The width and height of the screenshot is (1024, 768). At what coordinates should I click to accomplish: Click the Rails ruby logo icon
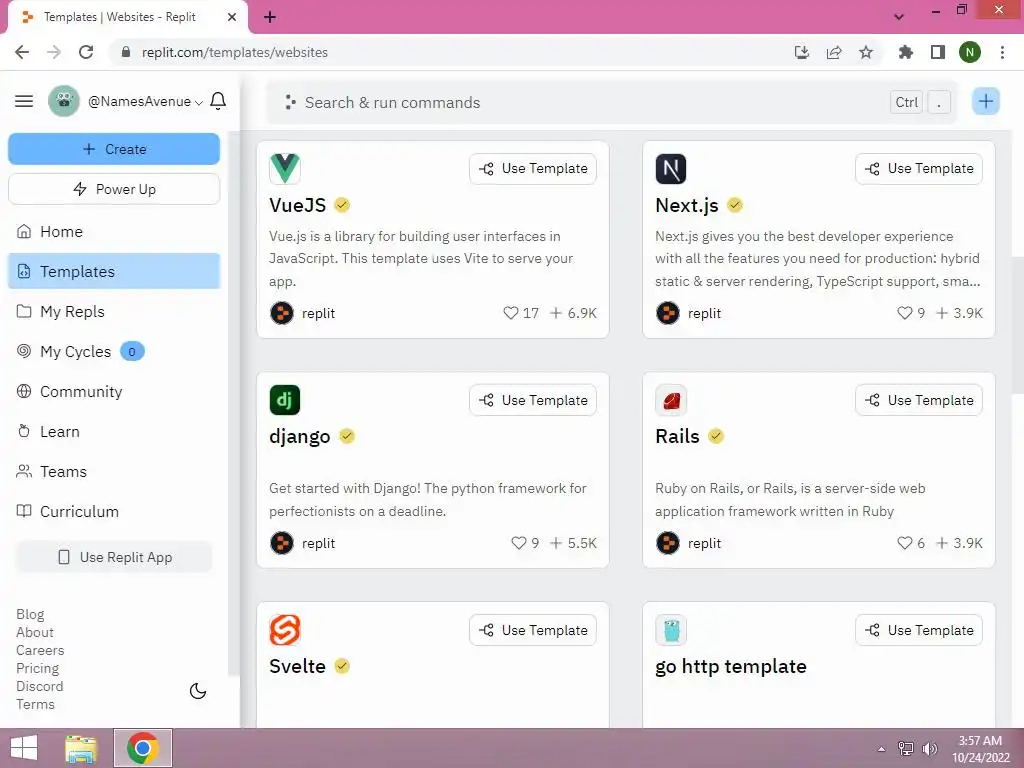coord(671,400)
